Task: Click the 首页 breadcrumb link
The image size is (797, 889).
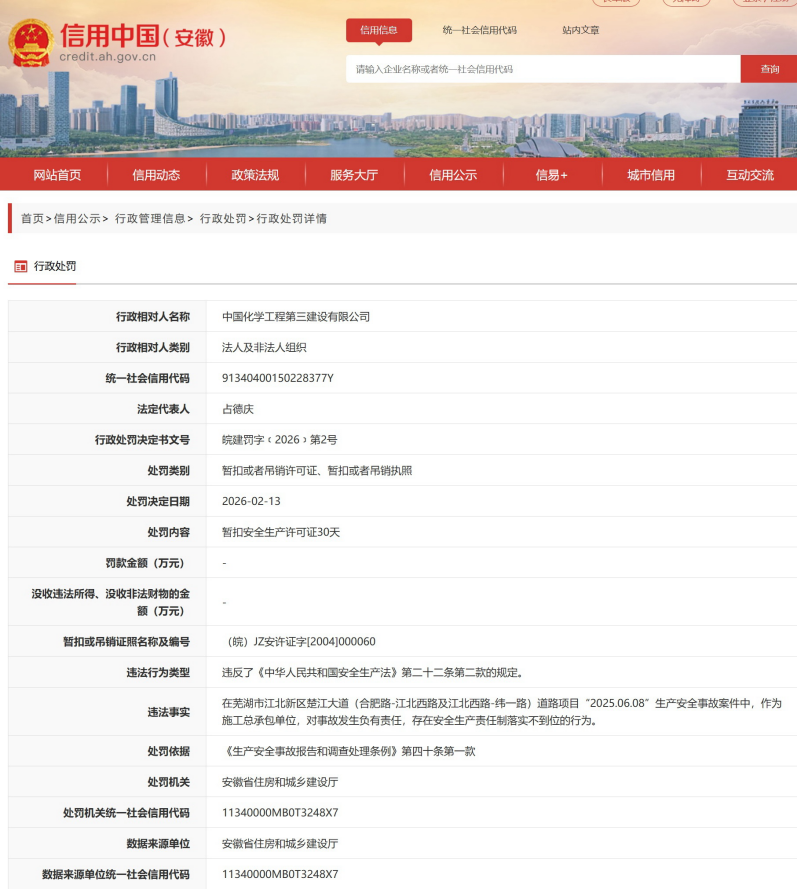Action: (x=32, y=218)
